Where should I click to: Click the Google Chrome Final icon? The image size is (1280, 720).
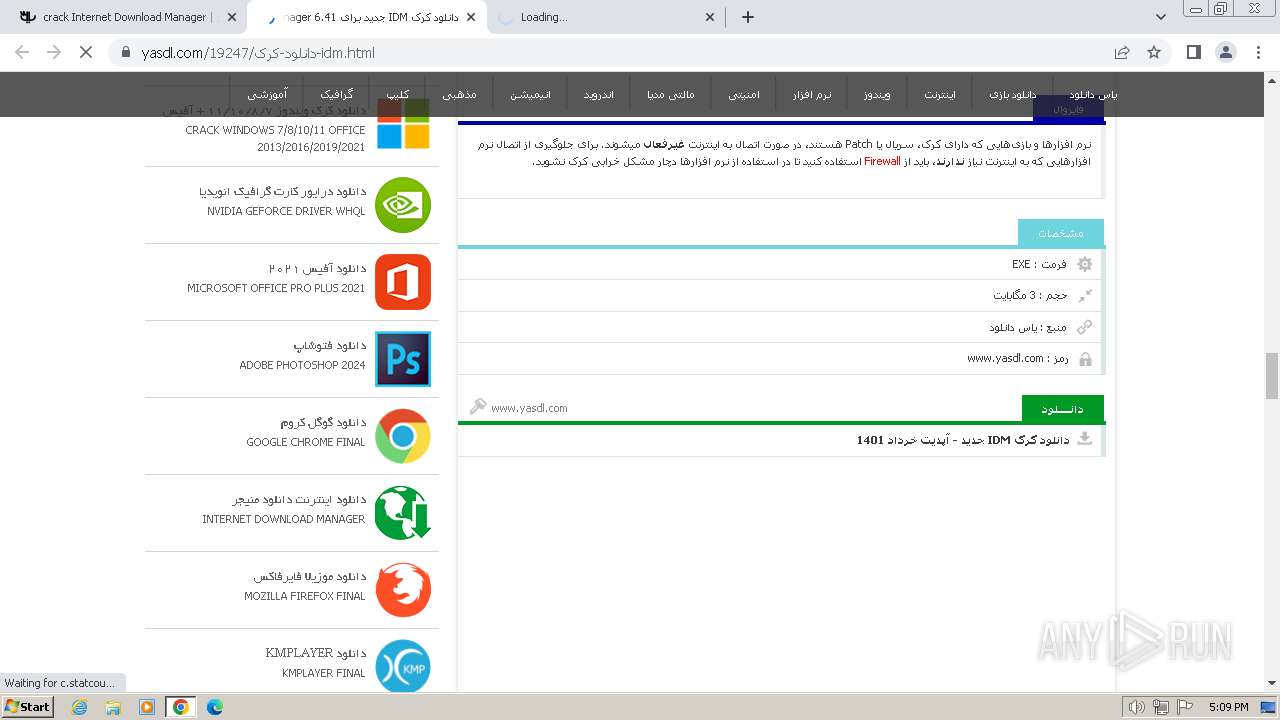403,436
